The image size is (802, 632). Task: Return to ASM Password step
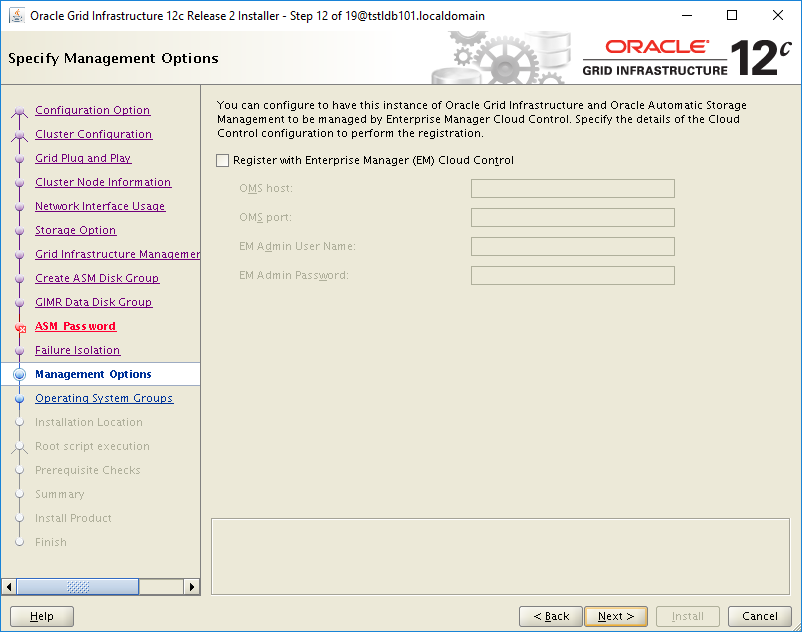[x=76, y=326]
